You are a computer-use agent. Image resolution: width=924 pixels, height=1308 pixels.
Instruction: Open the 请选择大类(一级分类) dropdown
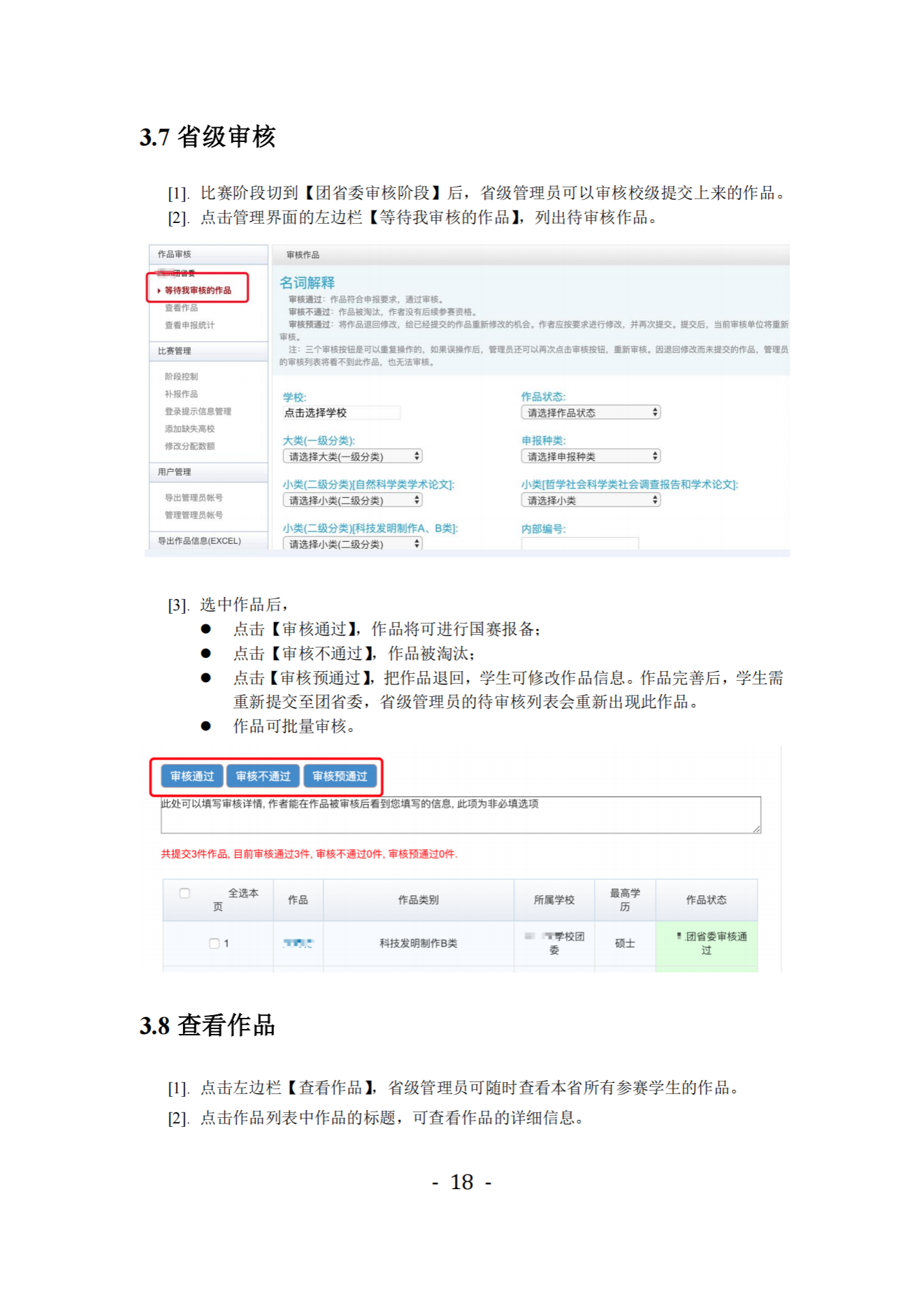pos(352,457)
